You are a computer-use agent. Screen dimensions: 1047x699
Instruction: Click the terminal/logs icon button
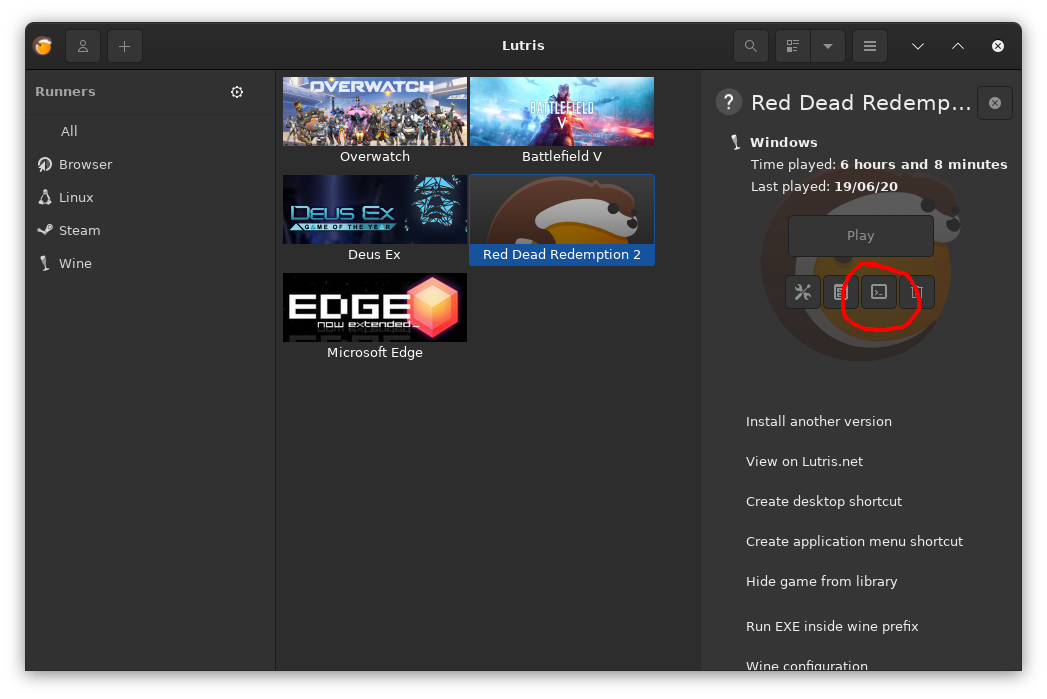tap(879, 292)
